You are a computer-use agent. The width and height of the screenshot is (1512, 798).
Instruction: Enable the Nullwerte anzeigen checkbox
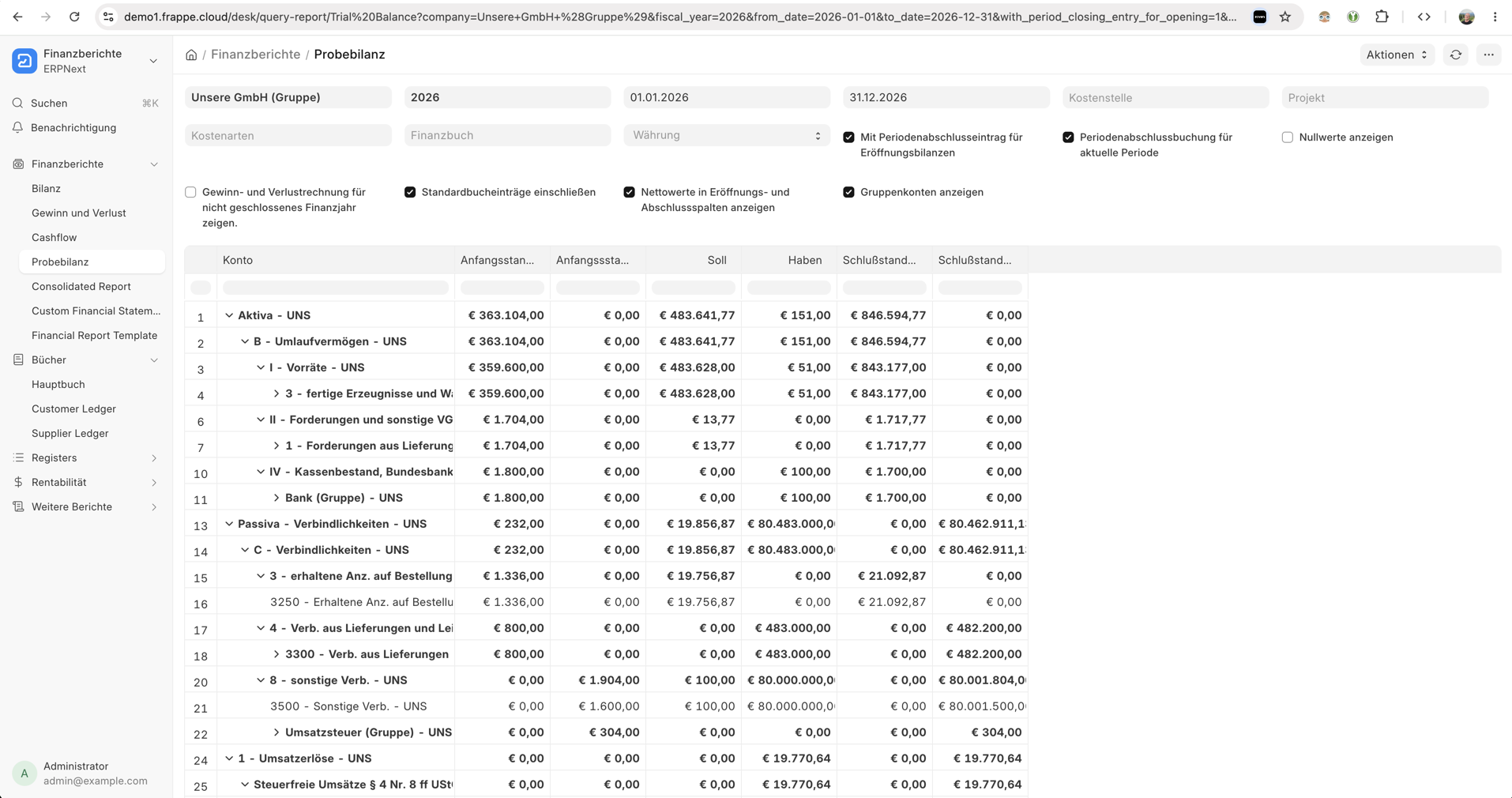pos(1288,137)
